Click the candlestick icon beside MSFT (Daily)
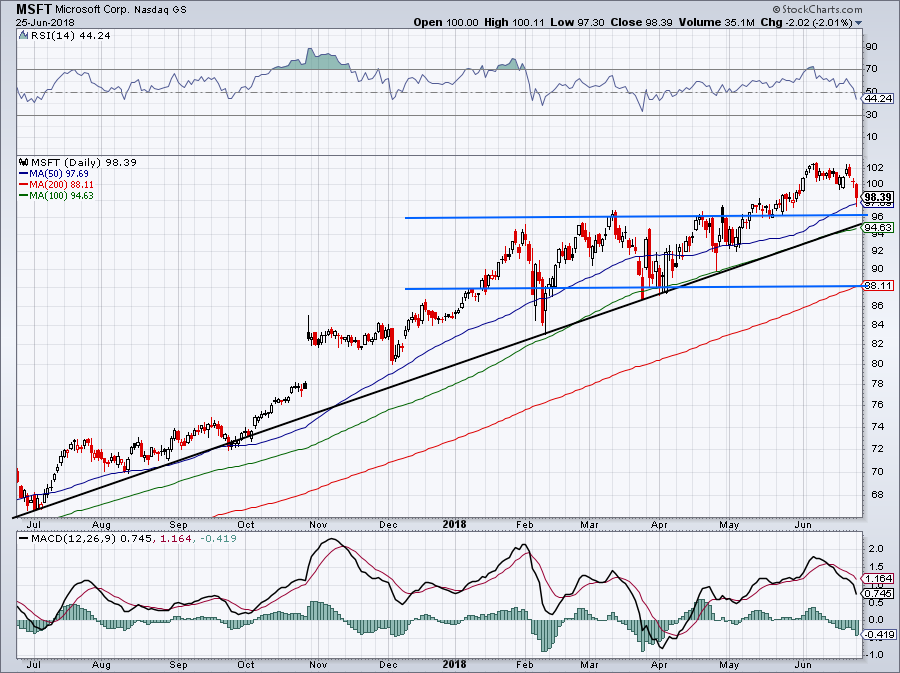900x673 pixels. [24, 162]
